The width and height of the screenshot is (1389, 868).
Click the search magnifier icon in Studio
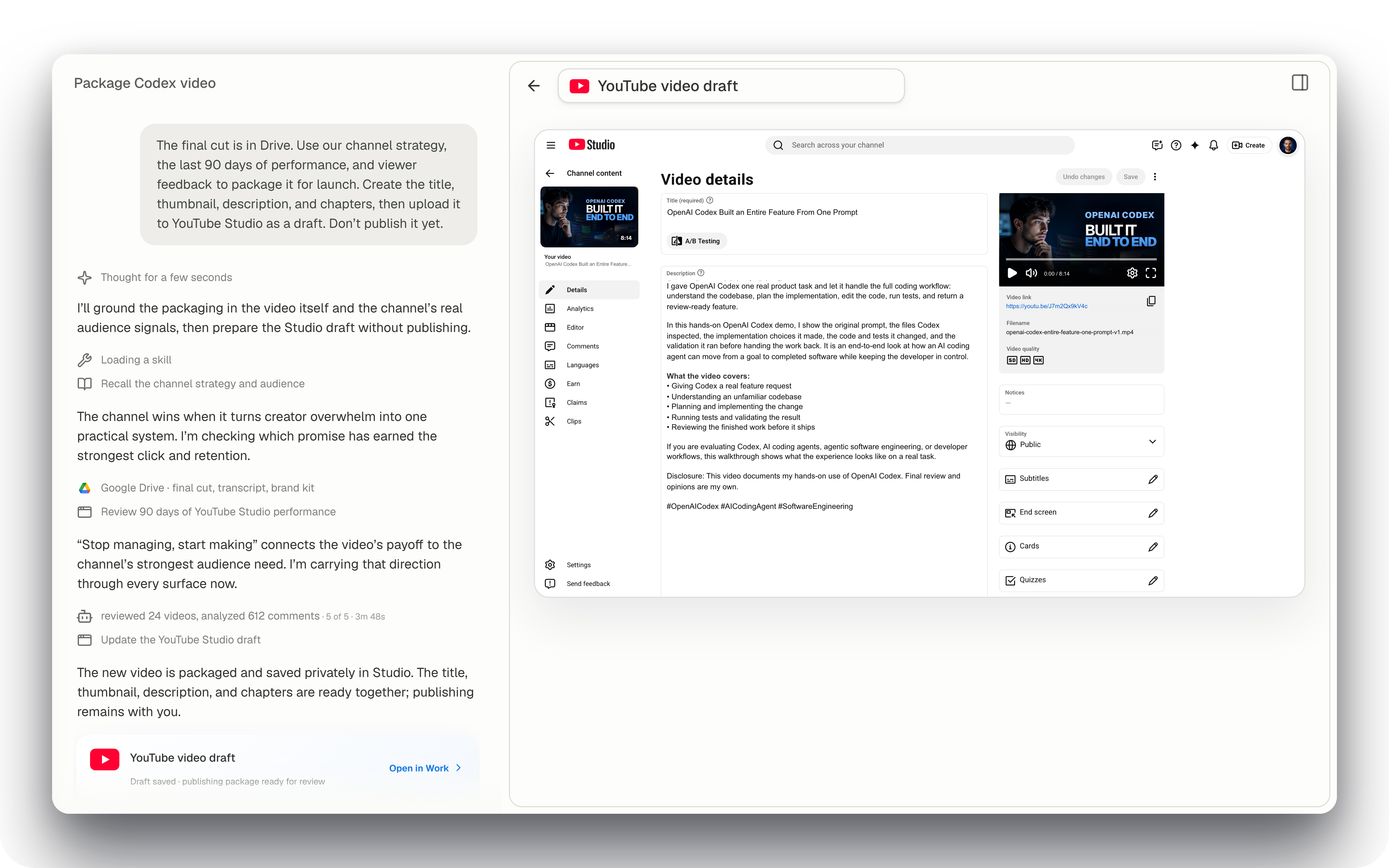point(778,145)
